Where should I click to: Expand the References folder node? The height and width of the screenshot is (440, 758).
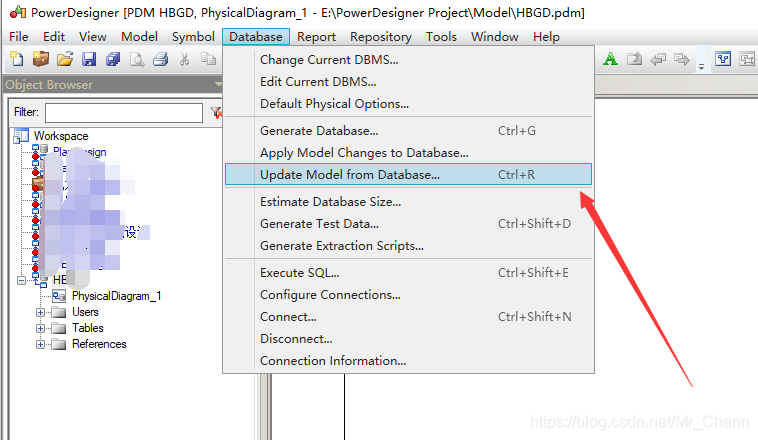pyautogui.click(x=41, y=344)
